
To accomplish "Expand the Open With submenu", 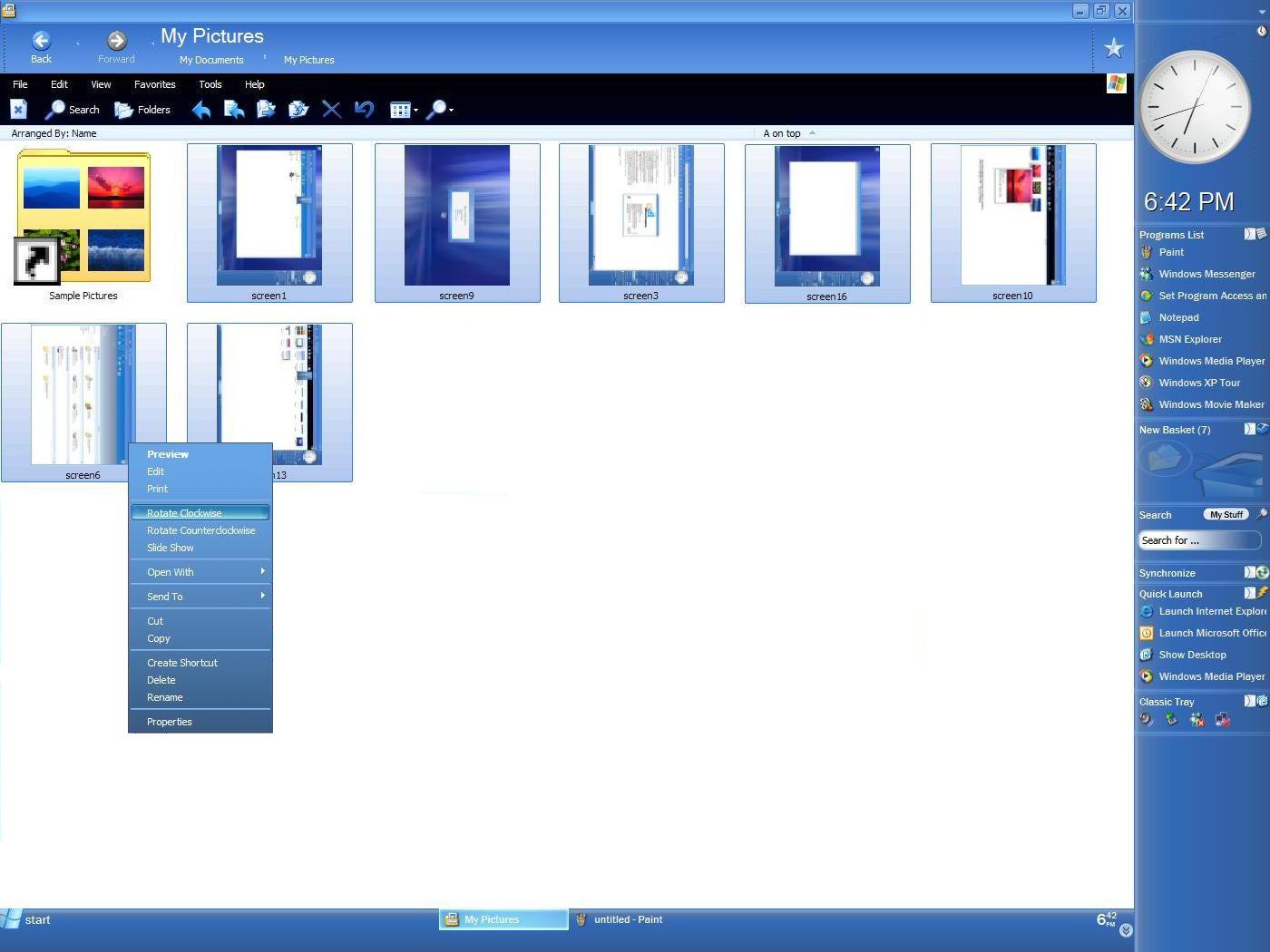I will click(x=200, y=572).
